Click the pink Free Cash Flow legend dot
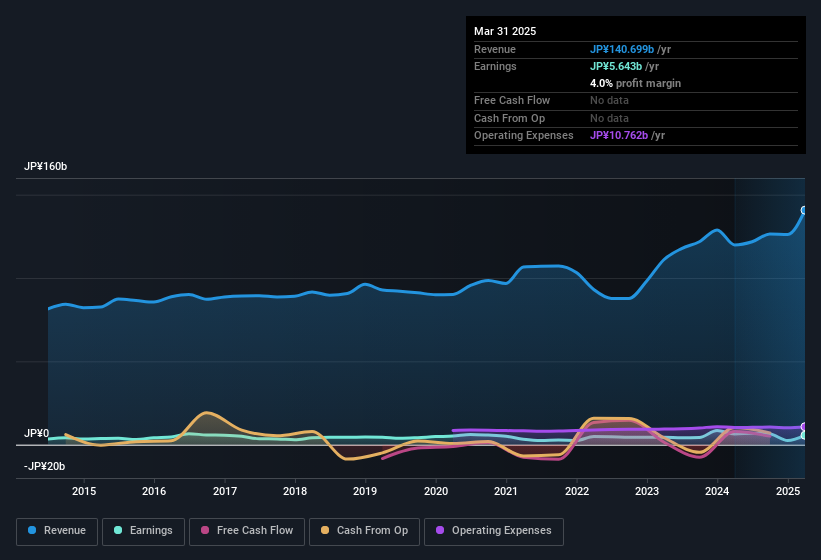The height and width of the screenshot is (560, 821). [x=205, y=530]
